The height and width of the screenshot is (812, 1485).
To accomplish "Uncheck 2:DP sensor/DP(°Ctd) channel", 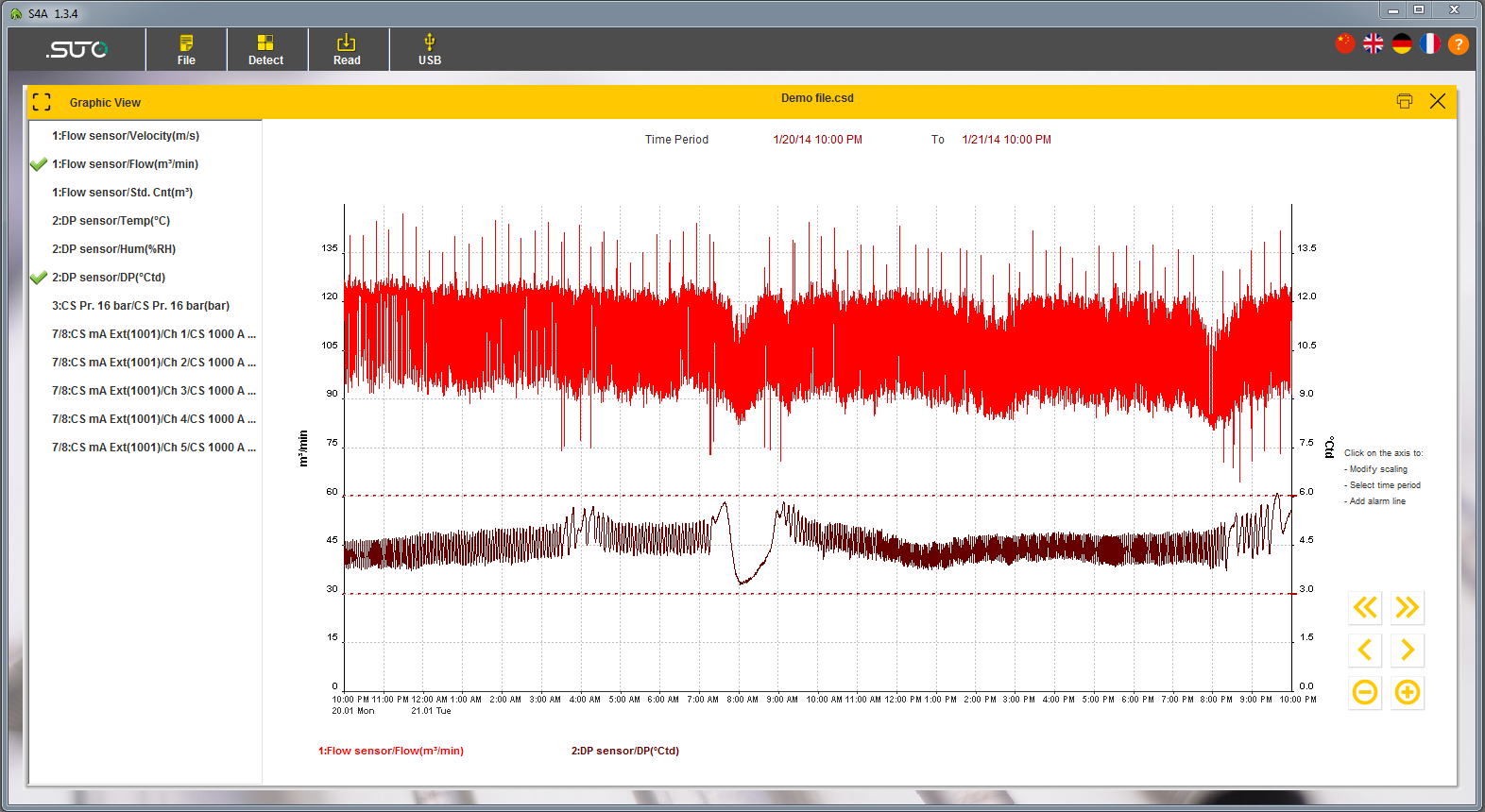I will click(109, 278).
